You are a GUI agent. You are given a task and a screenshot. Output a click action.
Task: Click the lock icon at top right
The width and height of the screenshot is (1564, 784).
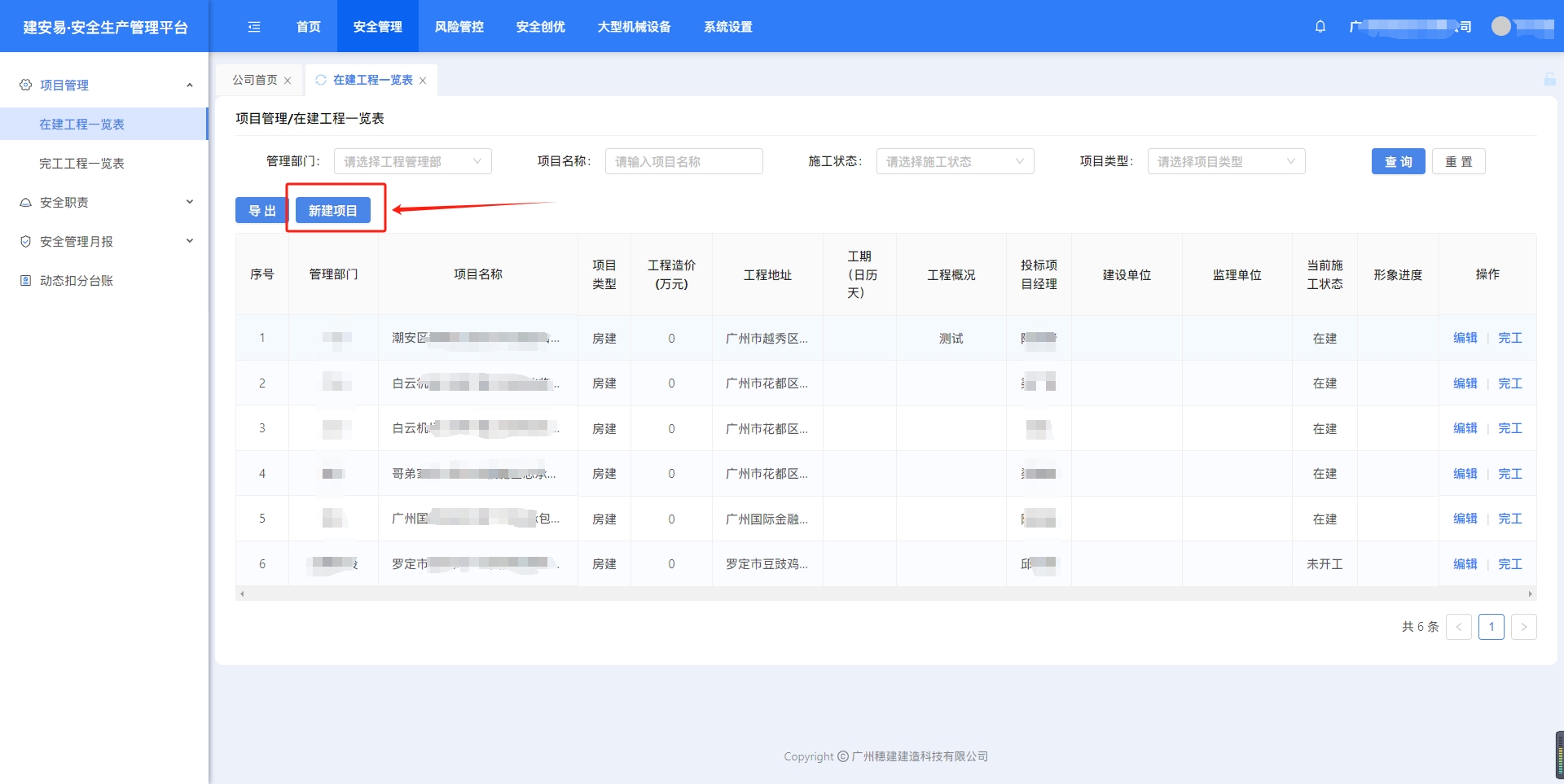[x=1549, y=79]
